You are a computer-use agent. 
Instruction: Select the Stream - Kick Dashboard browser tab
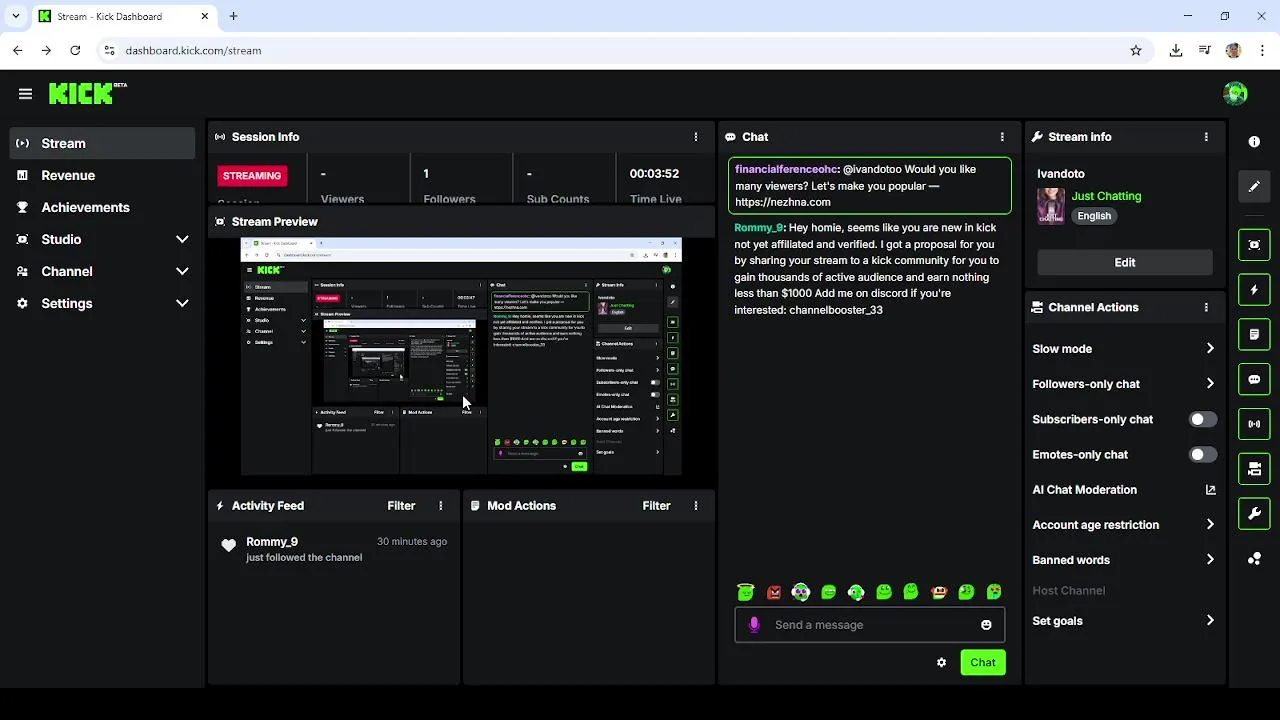[122, 17]
